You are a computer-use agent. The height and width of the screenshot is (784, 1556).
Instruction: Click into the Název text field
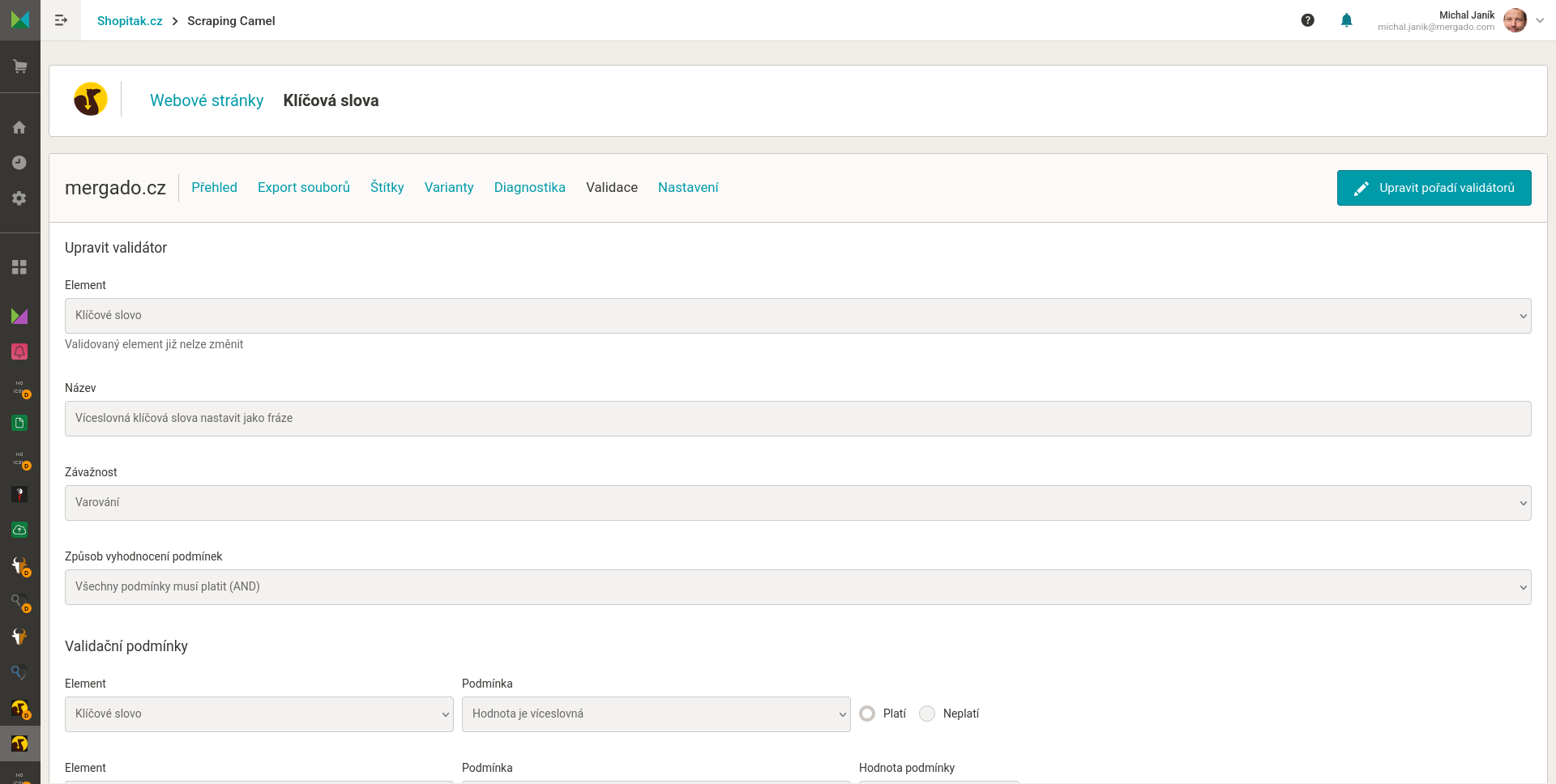pyautogui.click(x=797, y=419)
